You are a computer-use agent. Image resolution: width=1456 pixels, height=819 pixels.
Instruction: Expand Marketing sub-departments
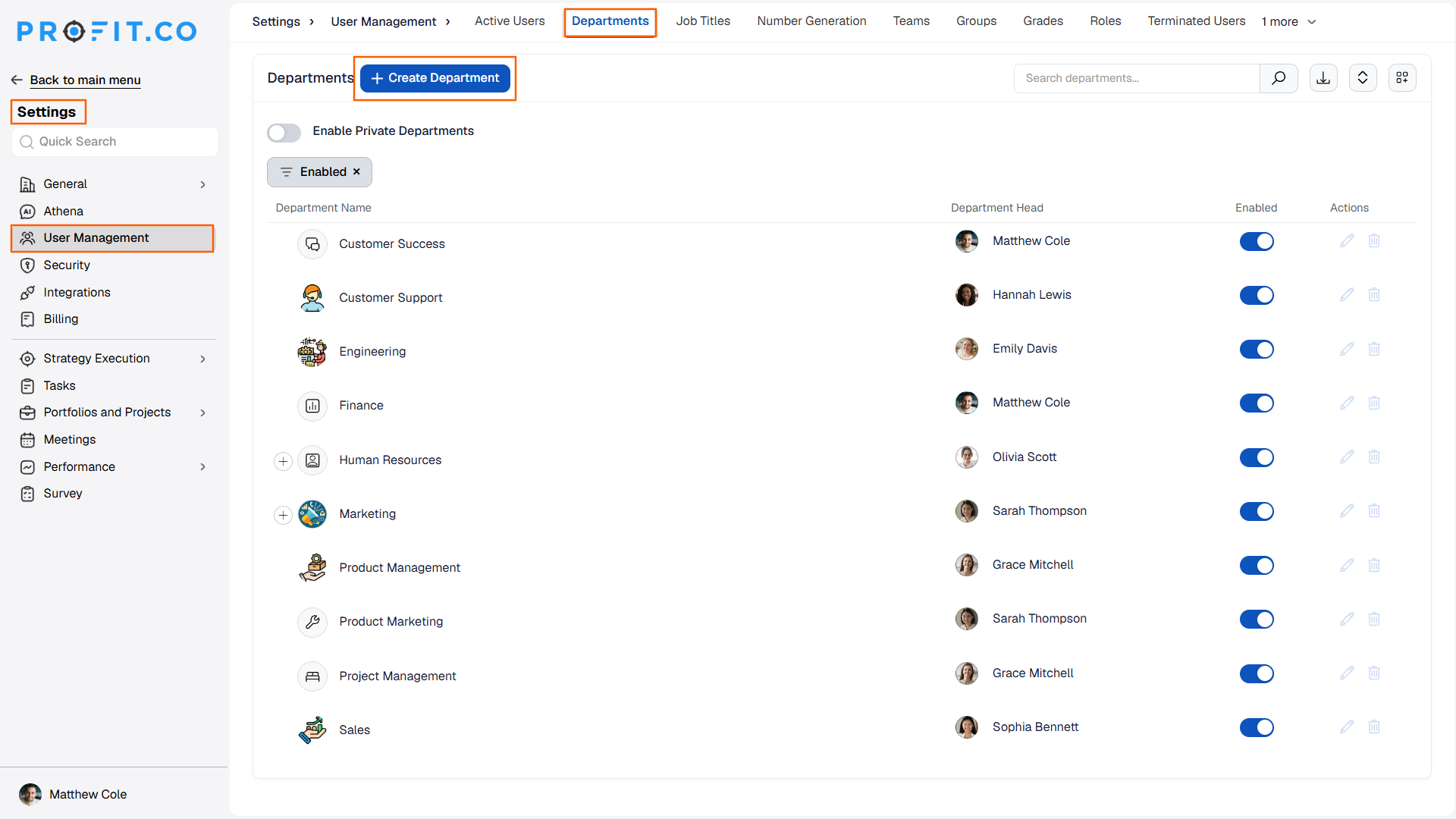(x=283, y=515)
